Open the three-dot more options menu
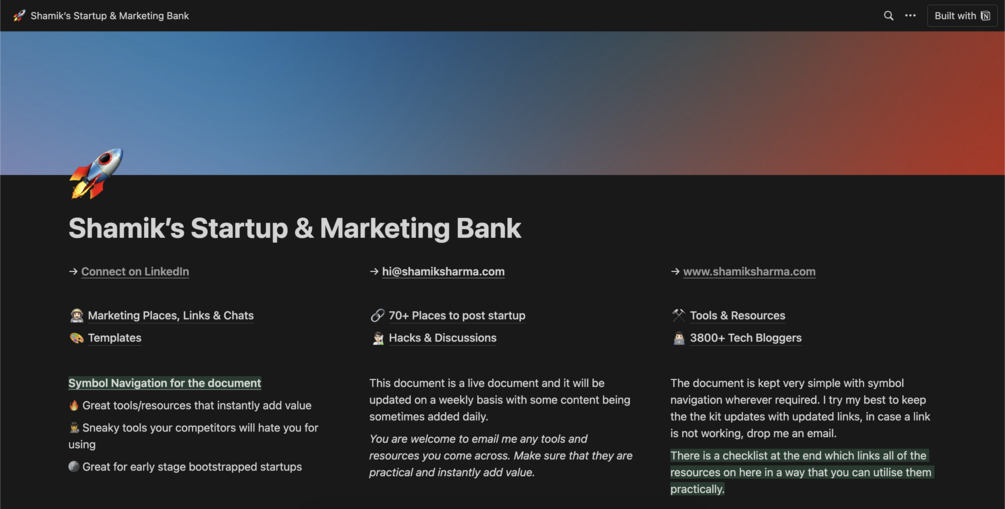1005x509 pixels. (x=910, y=16)
